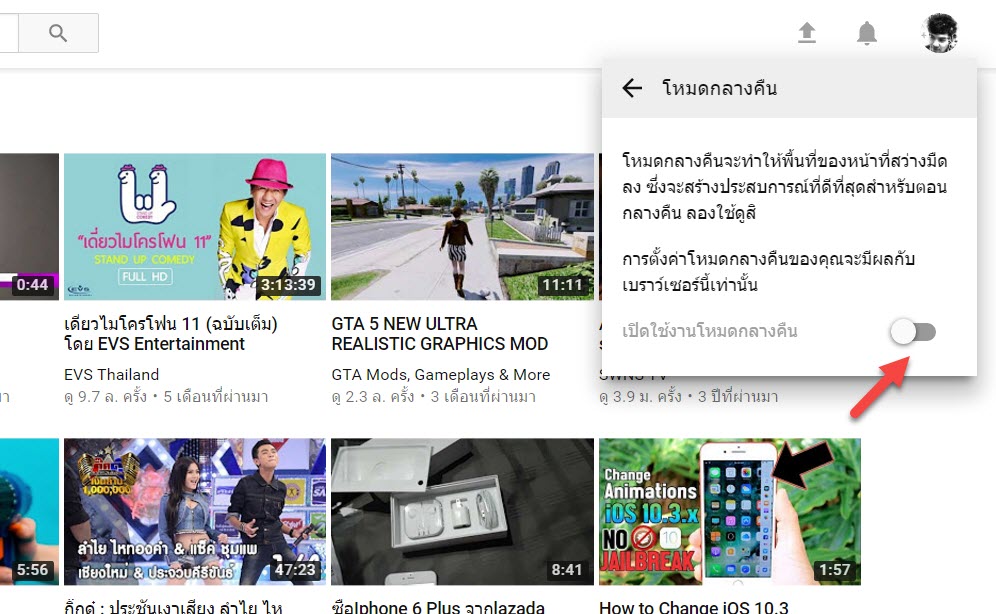Click the search input field
This screenshot has height=614, width=996.
click(x=8, y=33)
